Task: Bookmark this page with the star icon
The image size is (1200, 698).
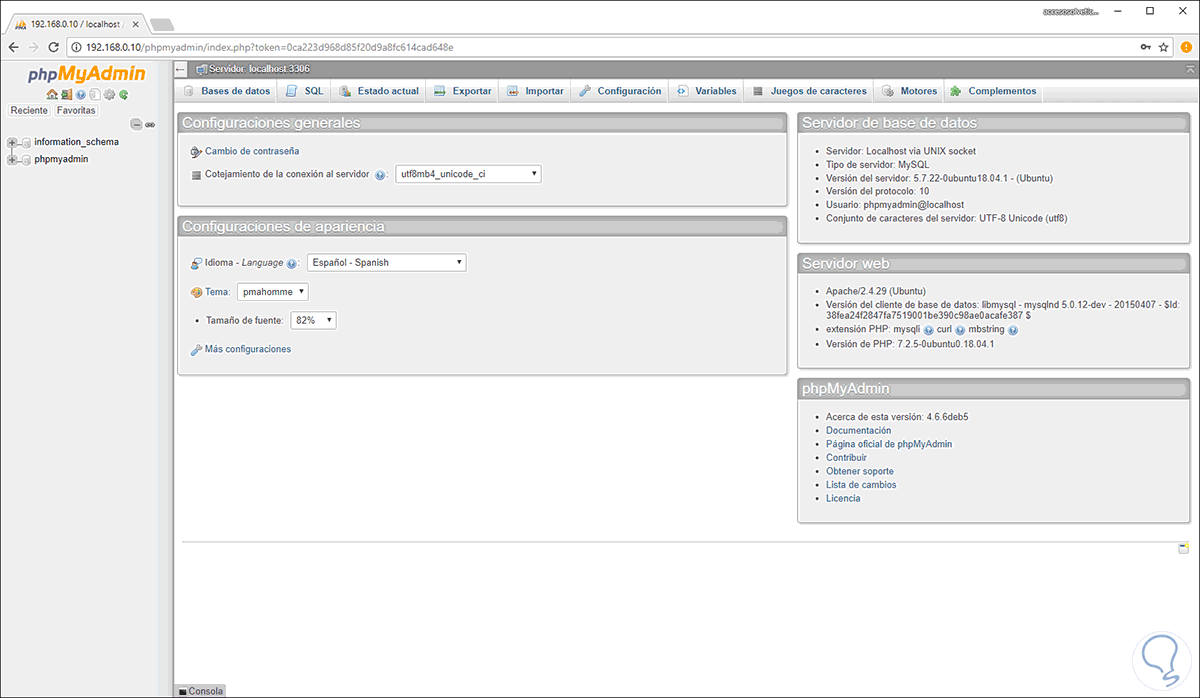Action: pos(1164,47)
